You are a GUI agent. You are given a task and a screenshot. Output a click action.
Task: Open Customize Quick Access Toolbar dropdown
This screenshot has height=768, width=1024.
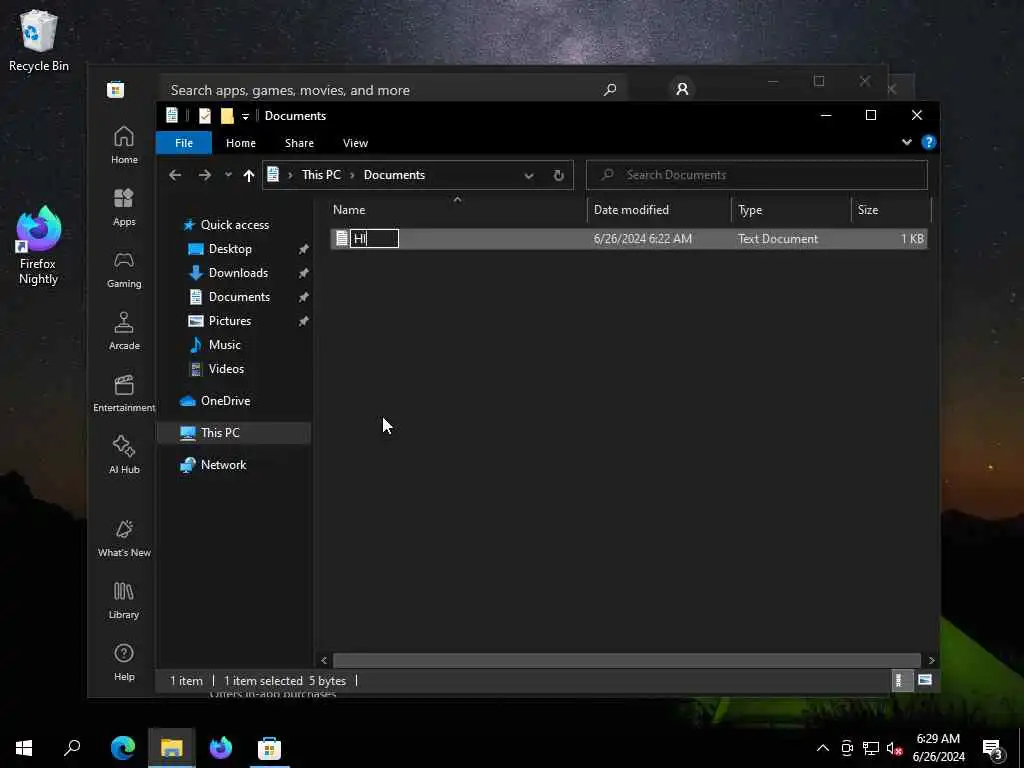click(246, 116)
